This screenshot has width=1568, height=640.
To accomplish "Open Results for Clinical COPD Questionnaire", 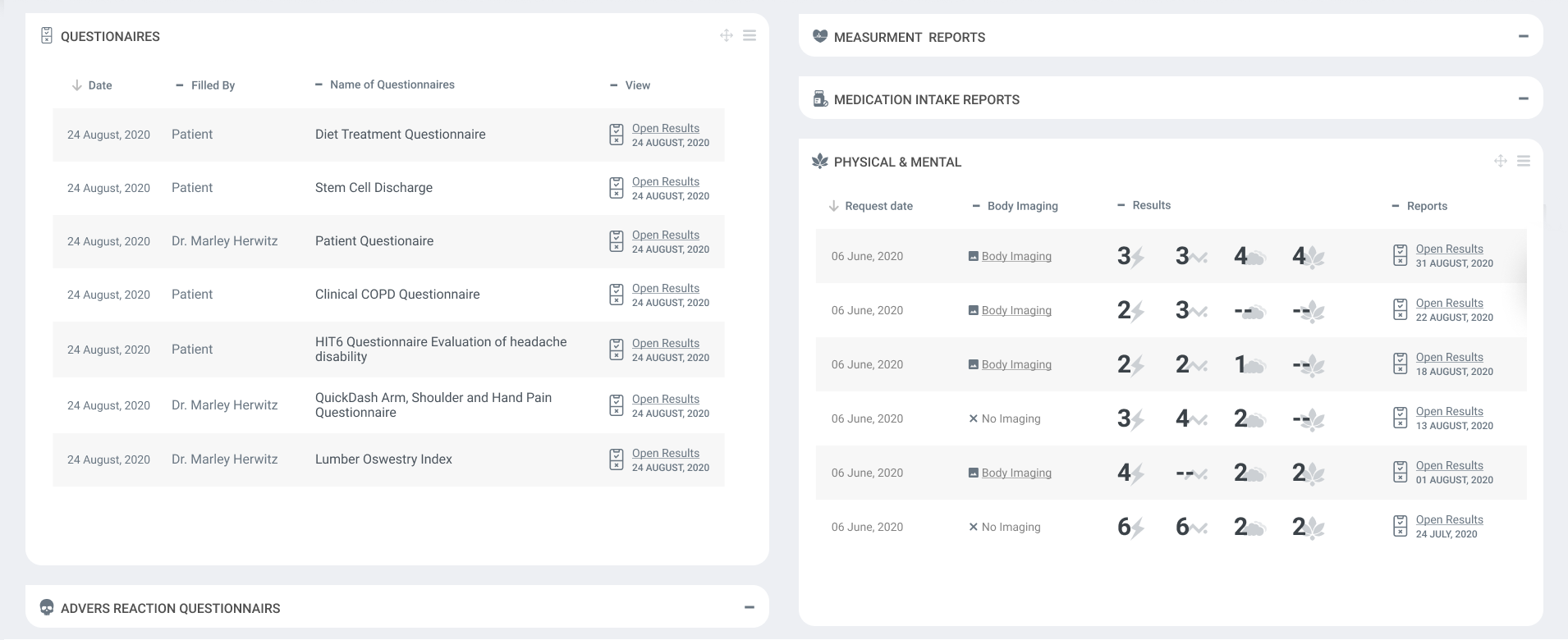I will coord(666,288).
